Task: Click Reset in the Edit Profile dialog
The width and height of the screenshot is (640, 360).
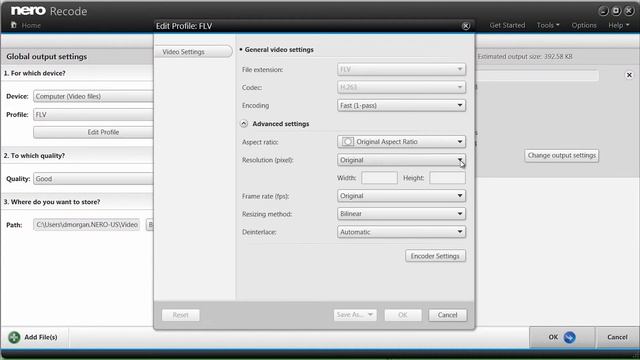Action: (x=180, y=315)
